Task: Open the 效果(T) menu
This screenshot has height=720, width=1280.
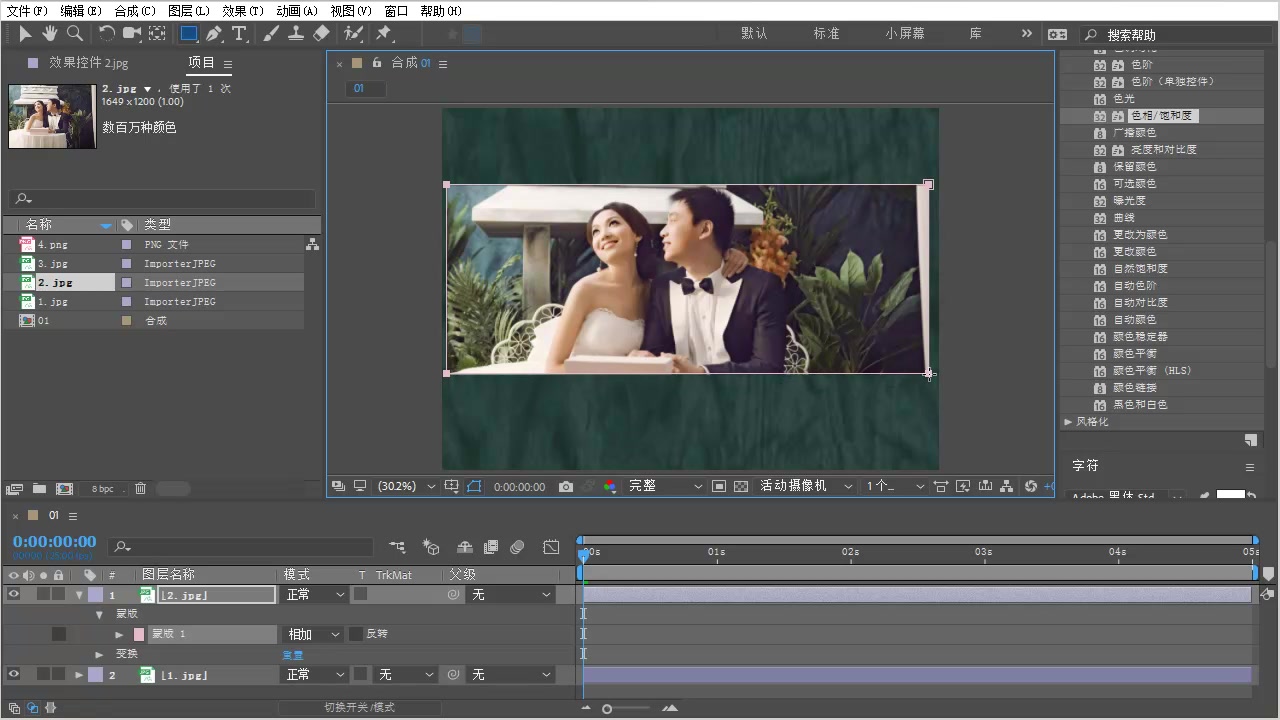Action: [242, 11]
